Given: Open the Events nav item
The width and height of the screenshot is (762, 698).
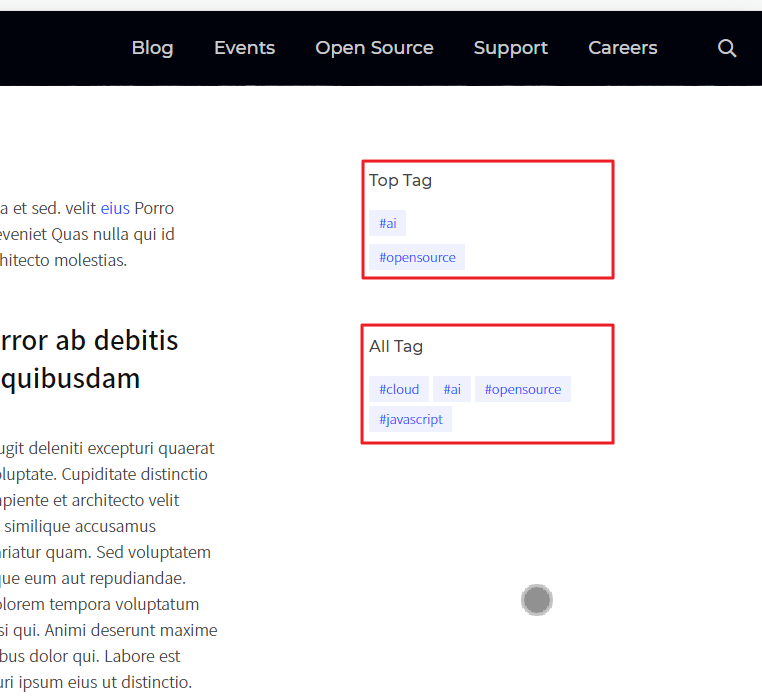Looking at the screenshot, I should 244,48.
